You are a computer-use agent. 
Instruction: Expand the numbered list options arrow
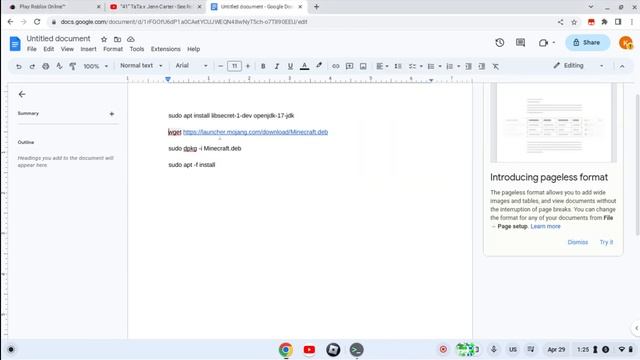tap(459, 66)
